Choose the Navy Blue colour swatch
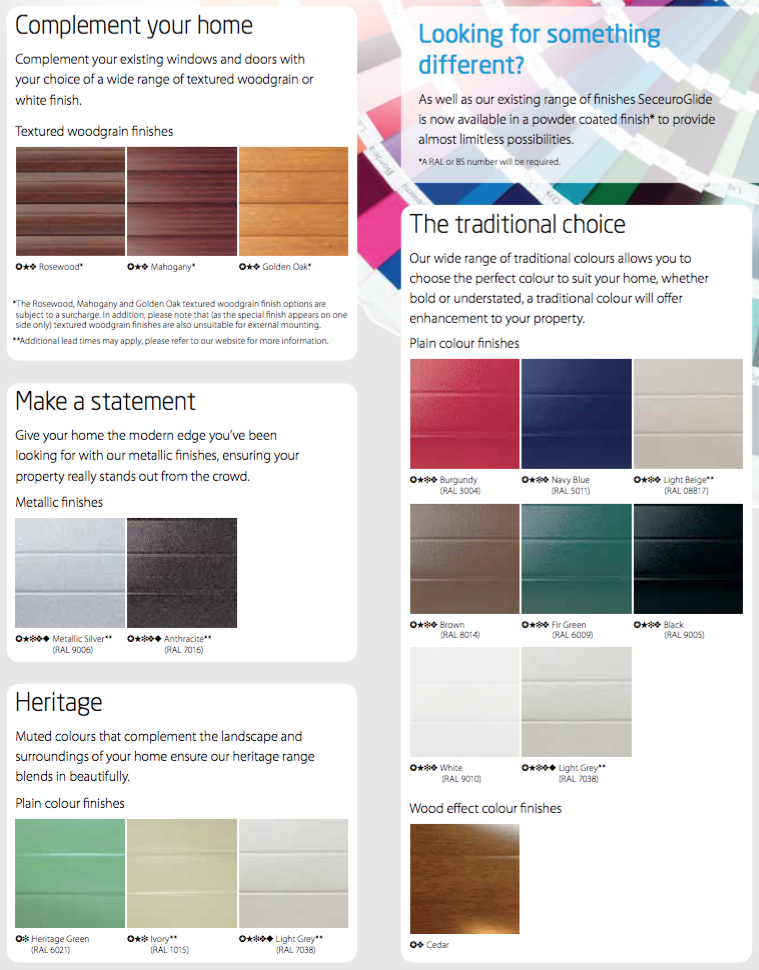Image resolution: width=759 pixels, height=970 pixels. 577,414
